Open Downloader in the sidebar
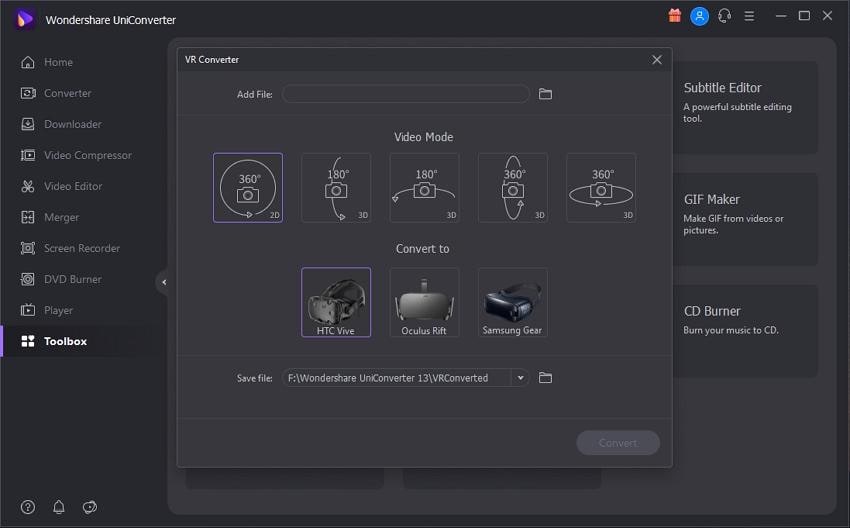Screen dimensions: 850x528 61,124
